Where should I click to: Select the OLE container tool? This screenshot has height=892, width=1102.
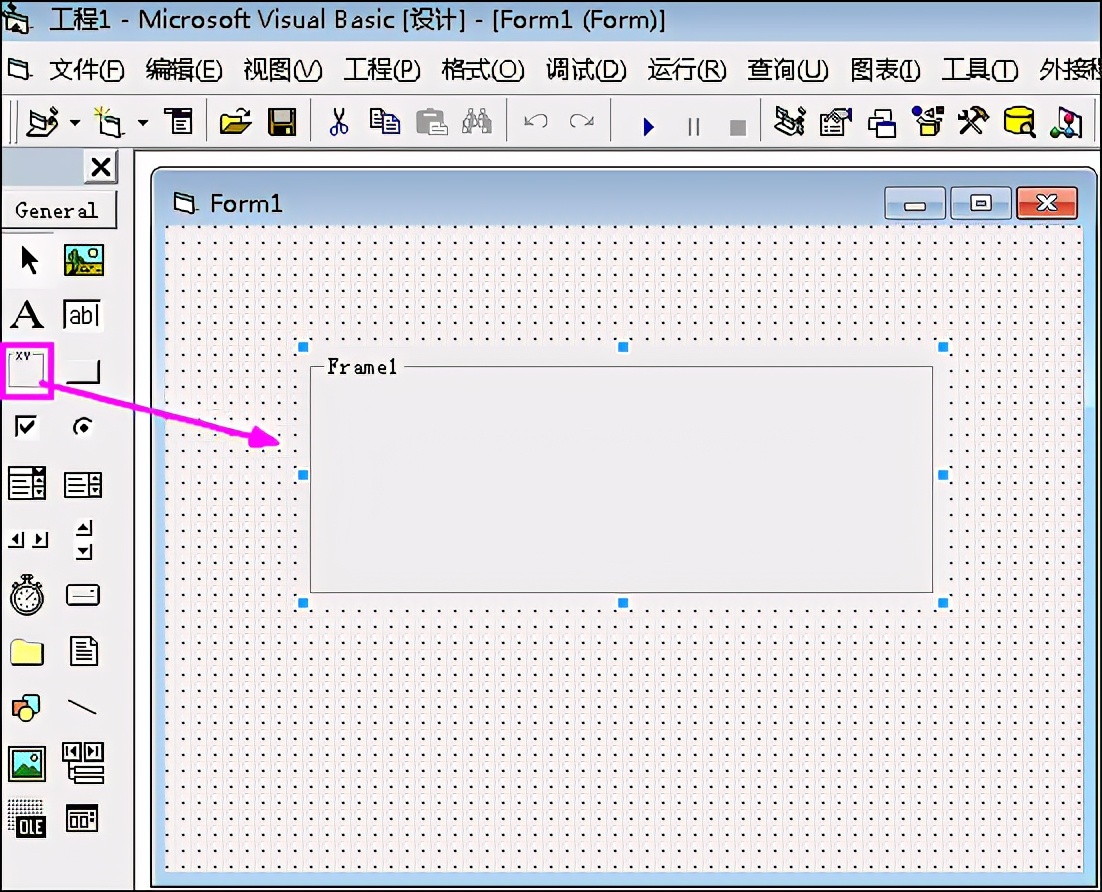pyautogui.click(x=27, y=819)
